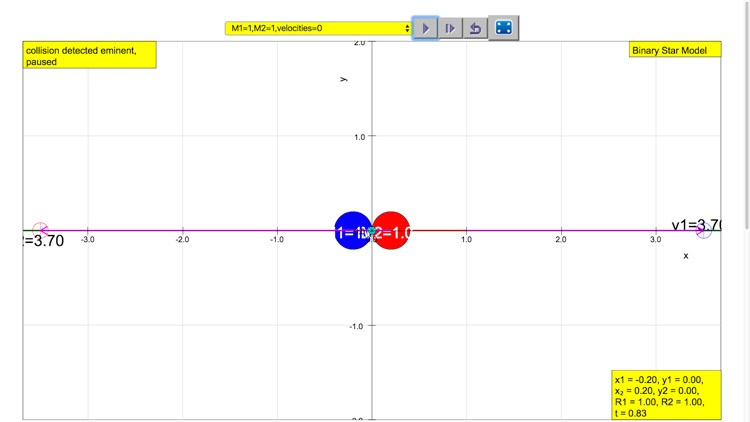Click the t = 0.83 time readout
750x422 pixels.
coord(630,413)
